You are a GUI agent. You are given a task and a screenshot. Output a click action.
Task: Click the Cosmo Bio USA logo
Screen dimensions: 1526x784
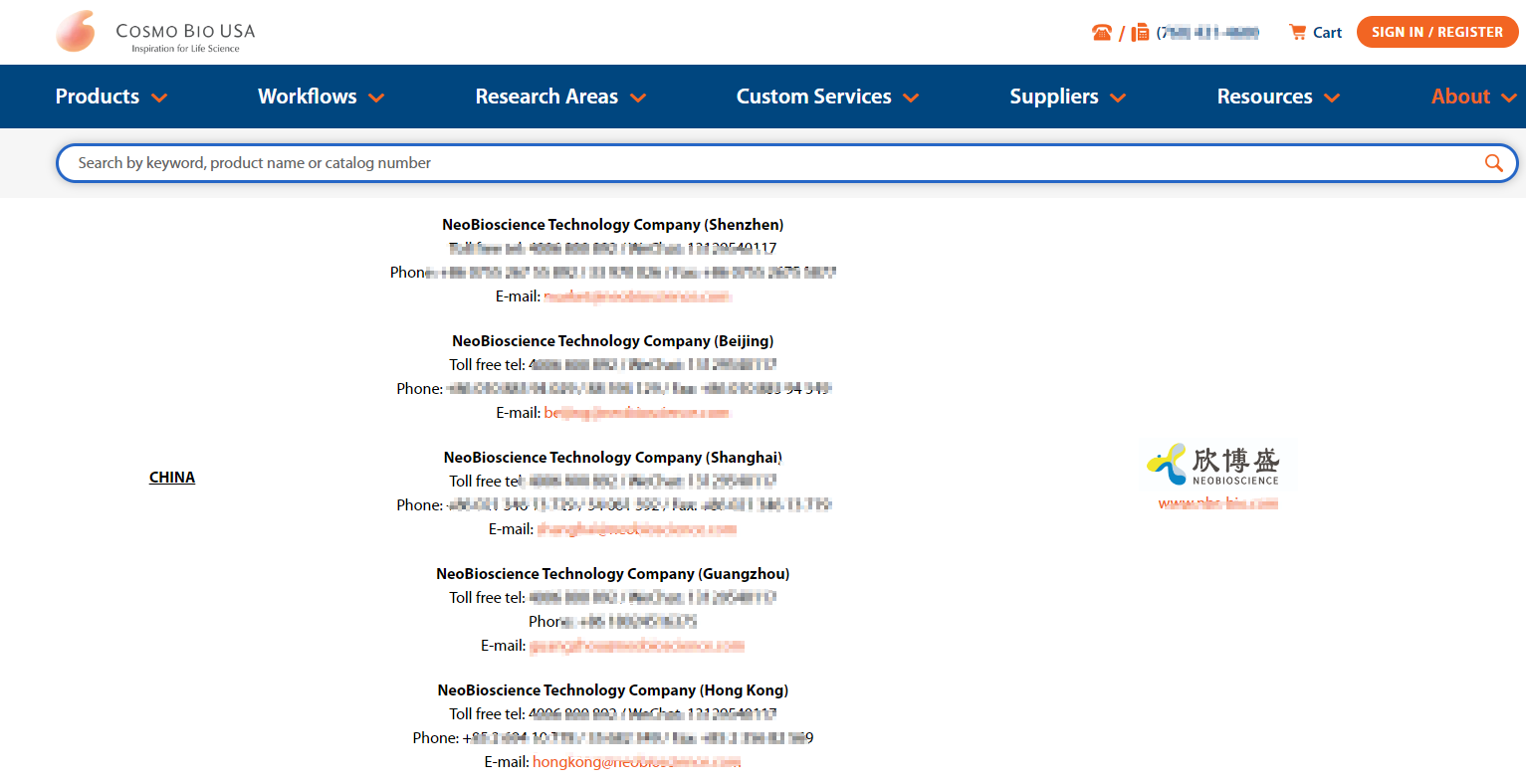point(155,32)
